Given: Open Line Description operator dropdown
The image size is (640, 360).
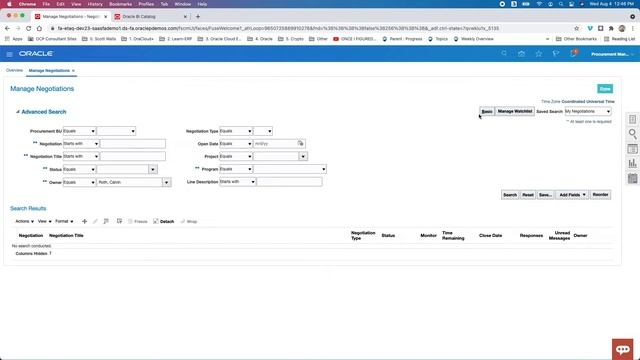Looking at the screenshot, I should (238, 182).
